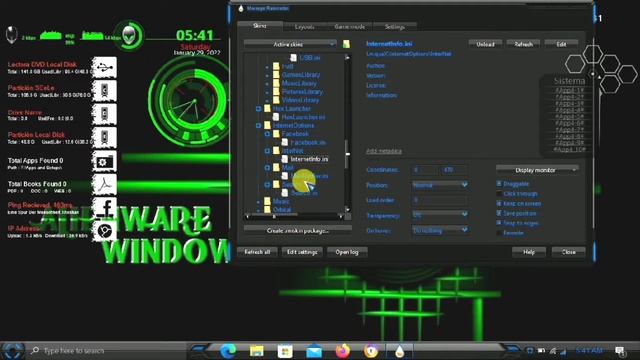Image resolution: width=640 pixels, height=360 pixels.
Task: Switch to the Game mode tab
Action: click(x=349, y=27)
